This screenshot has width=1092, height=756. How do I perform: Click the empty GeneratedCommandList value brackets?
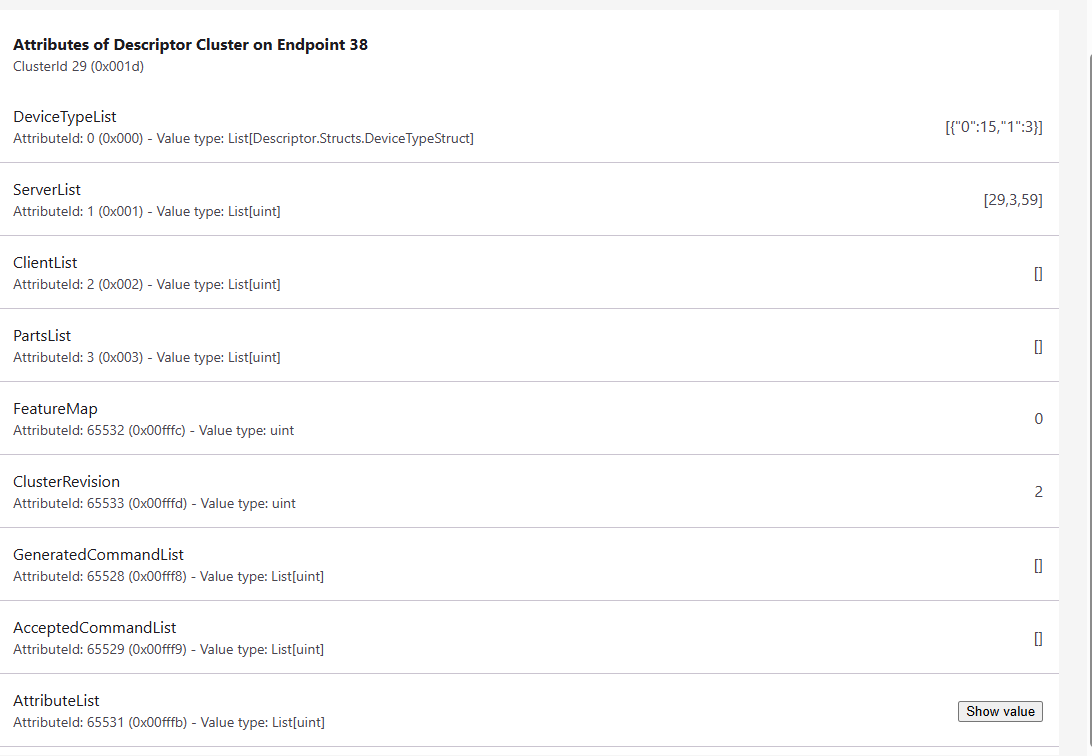coord(1038,565)
